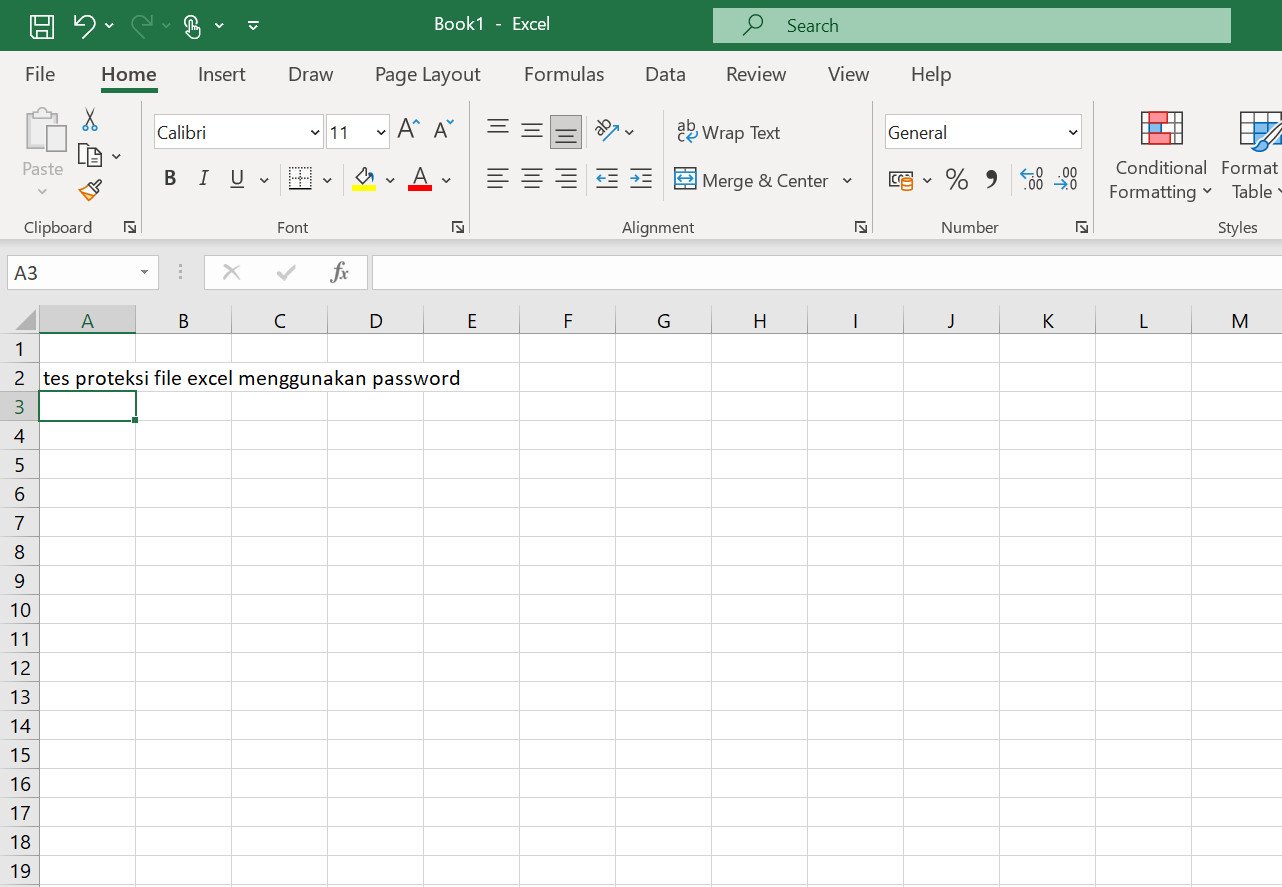Open the Calibri font name dropdown
Viewport: 1282px width, 887px height.
(x=315, y=133)
